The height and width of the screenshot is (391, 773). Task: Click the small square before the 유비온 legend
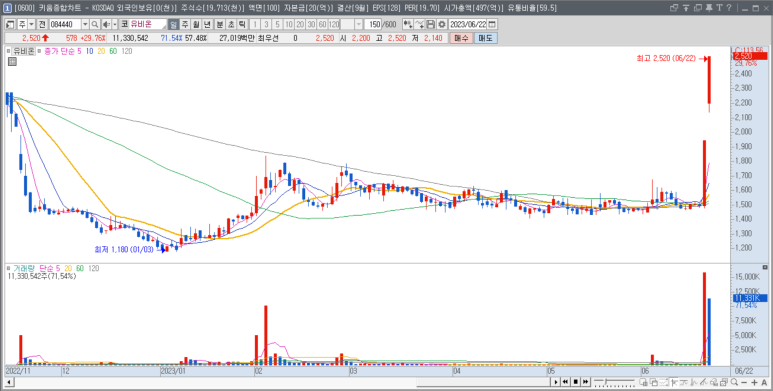click(x=8, y=51)
